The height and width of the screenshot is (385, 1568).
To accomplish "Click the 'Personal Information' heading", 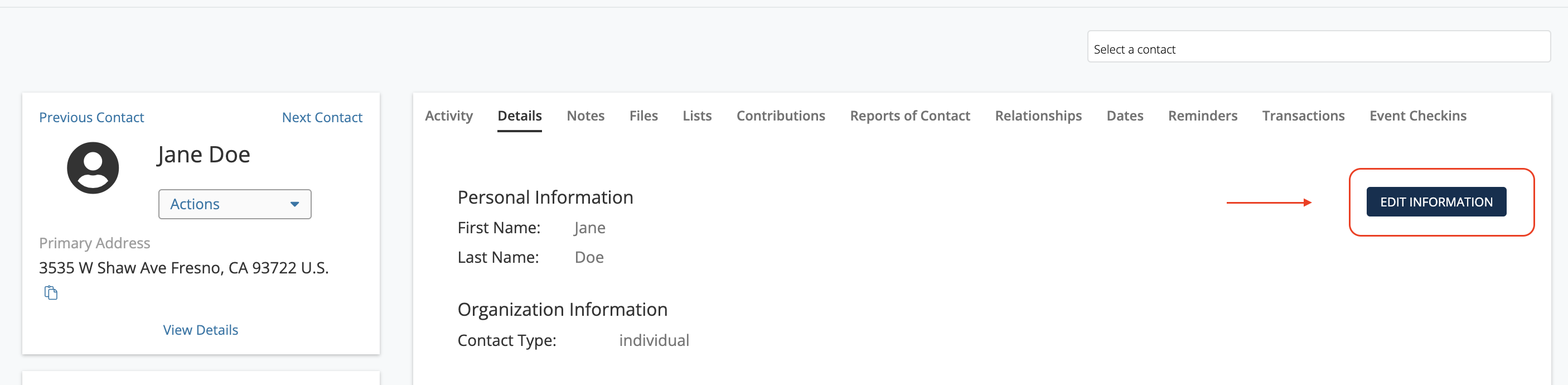I will click(x=545, y=198).
